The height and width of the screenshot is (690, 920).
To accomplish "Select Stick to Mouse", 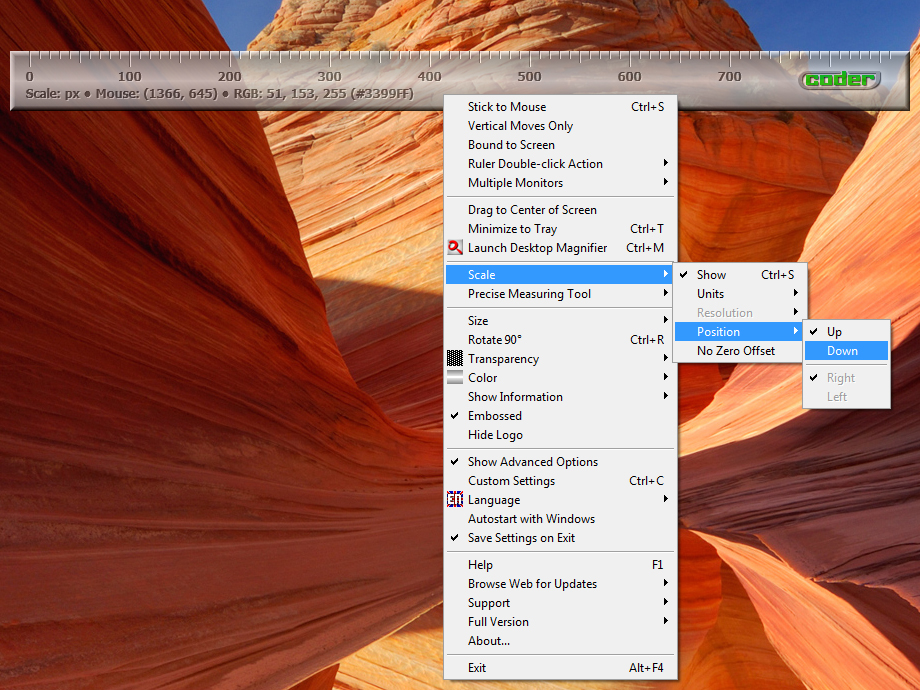I will tap(507, 107).
